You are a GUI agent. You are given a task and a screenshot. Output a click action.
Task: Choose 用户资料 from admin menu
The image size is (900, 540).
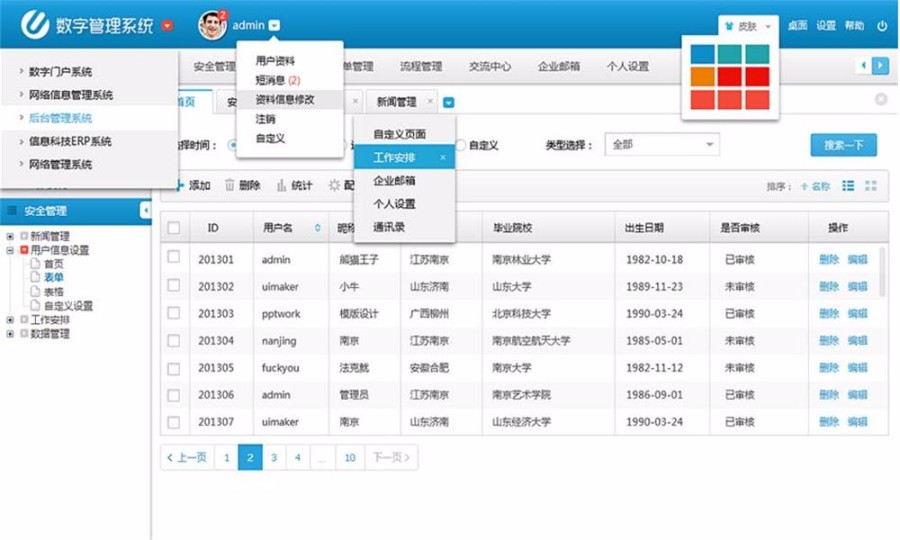(275, 61)
